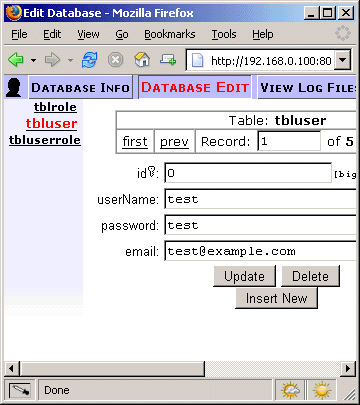Select the tbluserrole table link
This screenshot has height=405, width=360.
(45, 140)
